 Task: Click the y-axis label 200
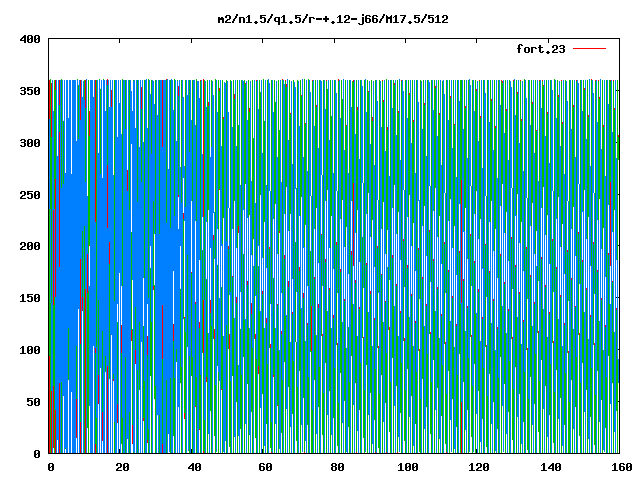click(x=30, y=246)
